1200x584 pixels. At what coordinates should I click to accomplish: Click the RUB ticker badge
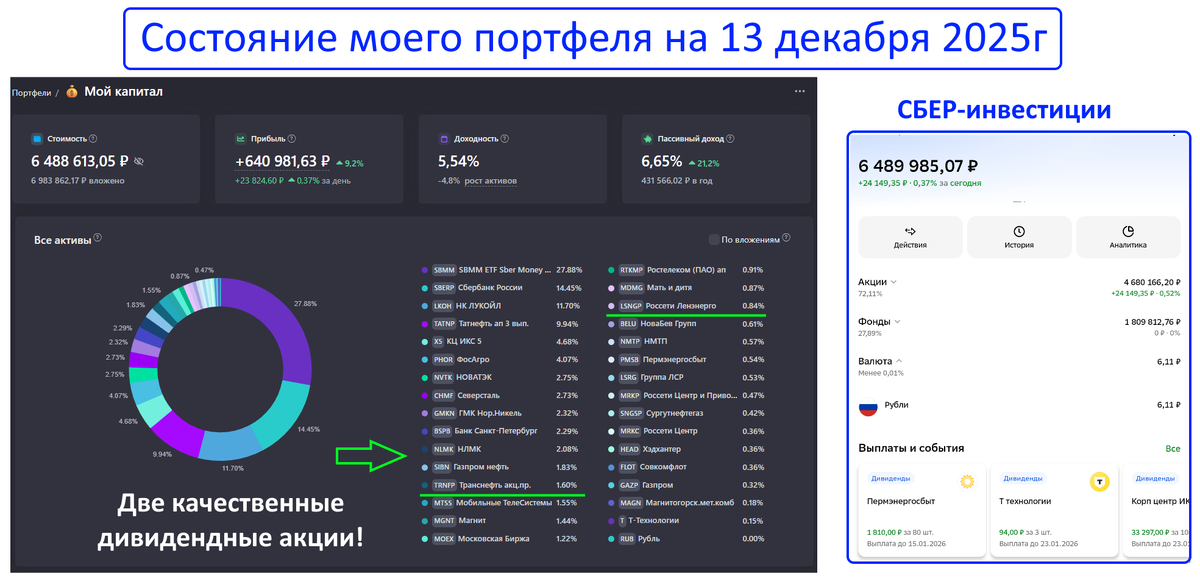point(628,539)
